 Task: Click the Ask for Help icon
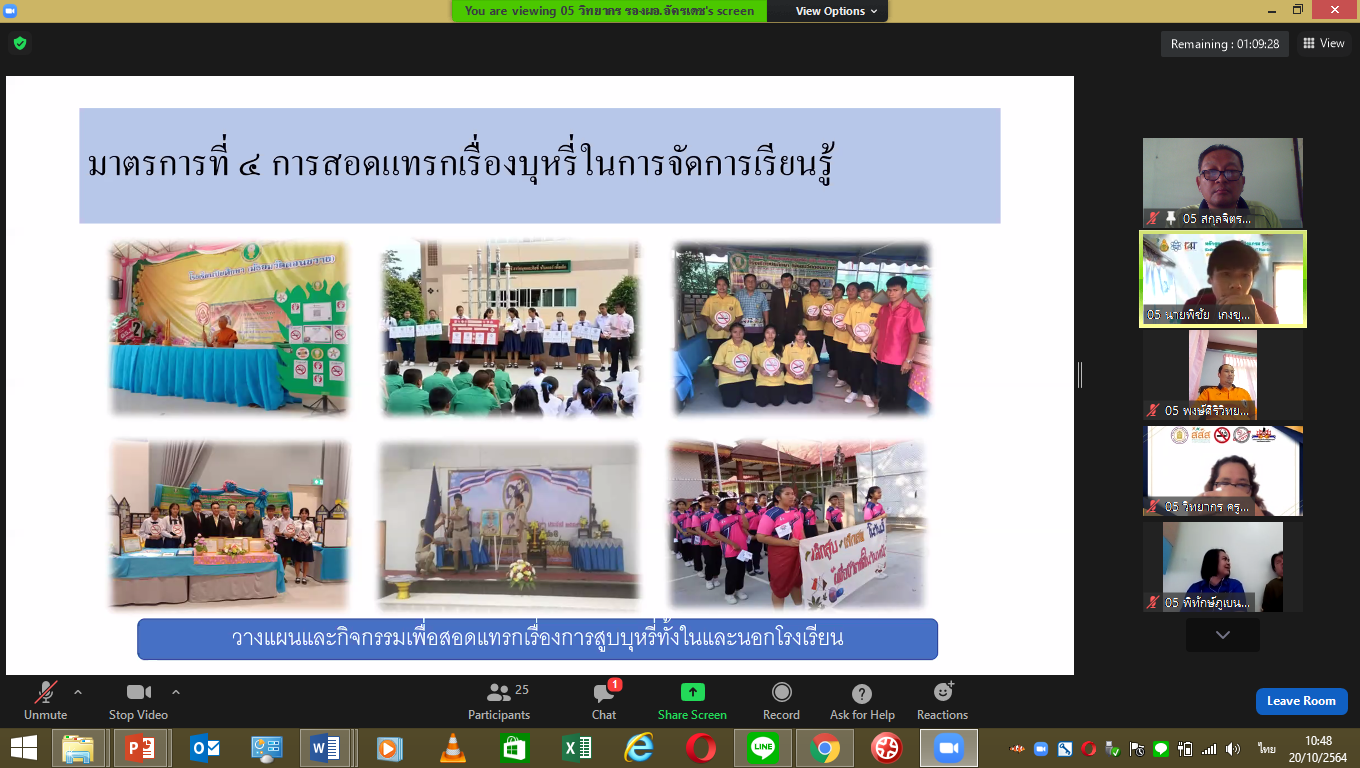click(x=861, y=700)
